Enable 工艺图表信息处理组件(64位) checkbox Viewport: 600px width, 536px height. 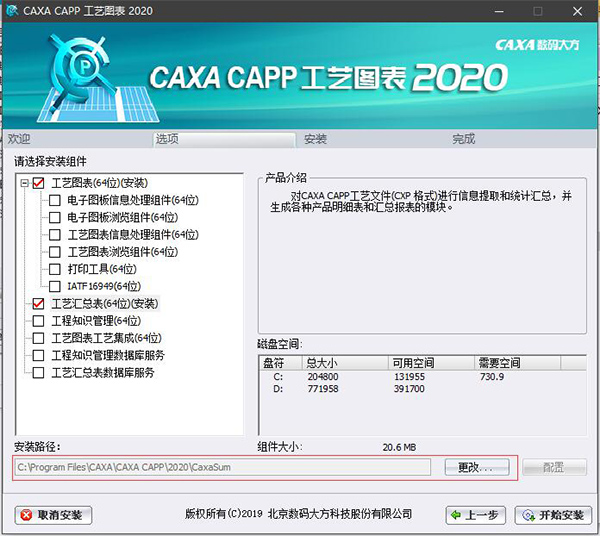click(x=55, y=235)
